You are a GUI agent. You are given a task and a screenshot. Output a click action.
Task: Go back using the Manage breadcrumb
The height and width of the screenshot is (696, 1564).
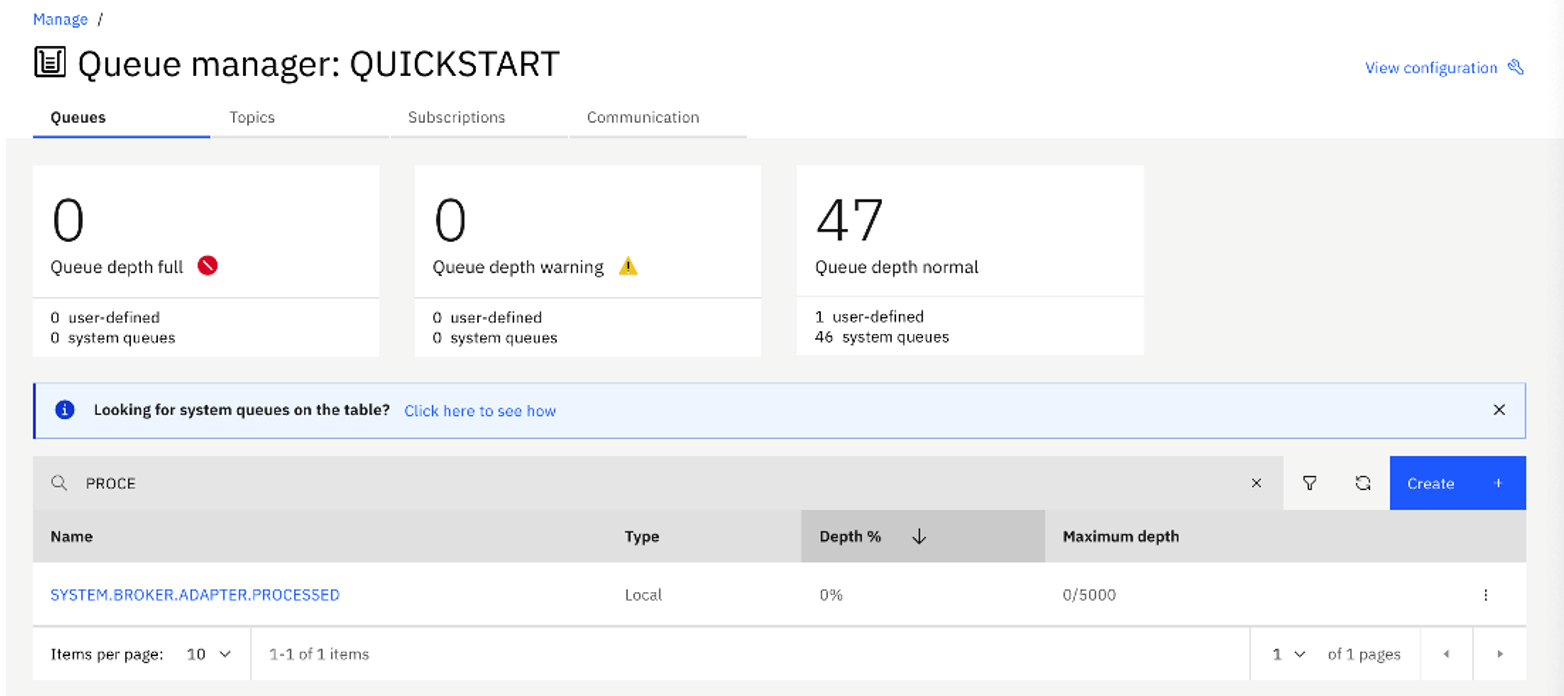(x=60, y=18)
